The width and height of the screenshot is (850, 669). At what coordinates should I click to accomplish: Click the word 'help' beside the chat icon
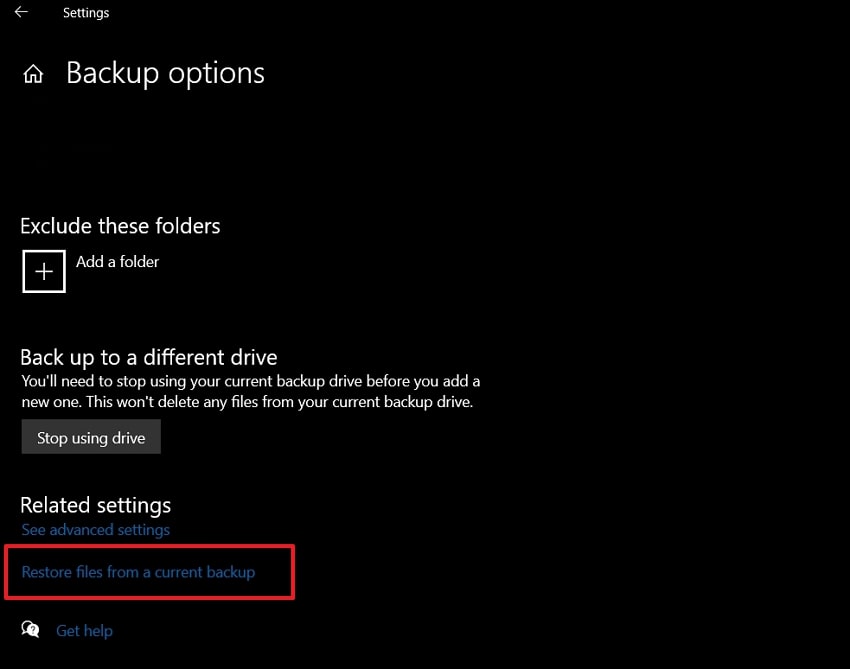click(x=98, y=631)
